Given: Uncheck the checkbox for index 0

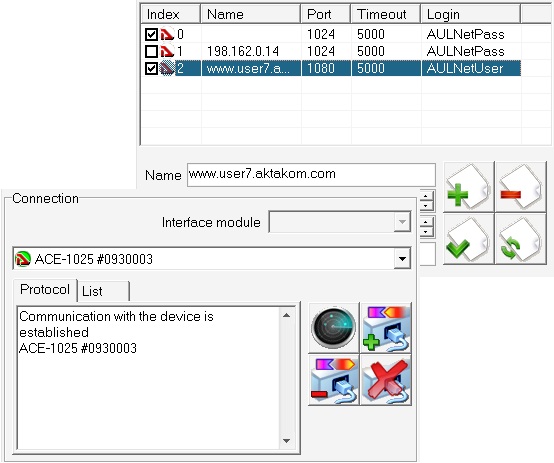Looking at the screenshot, I should pos(151,34).
